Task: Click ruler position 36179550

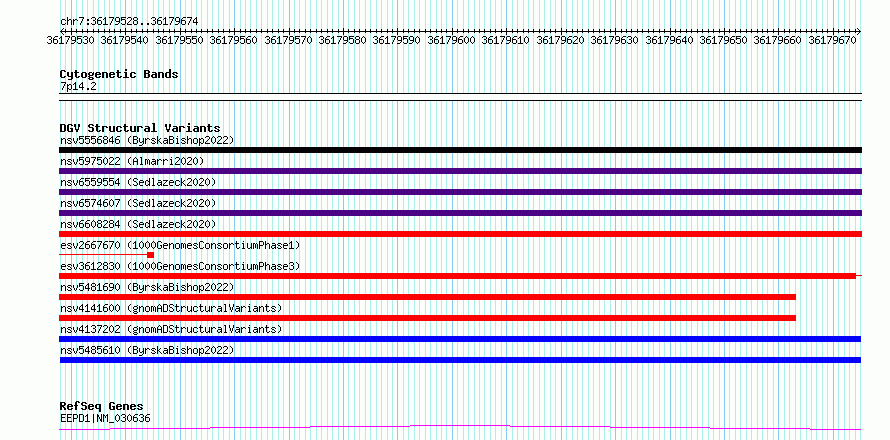Action: click(x=179, y=40)
